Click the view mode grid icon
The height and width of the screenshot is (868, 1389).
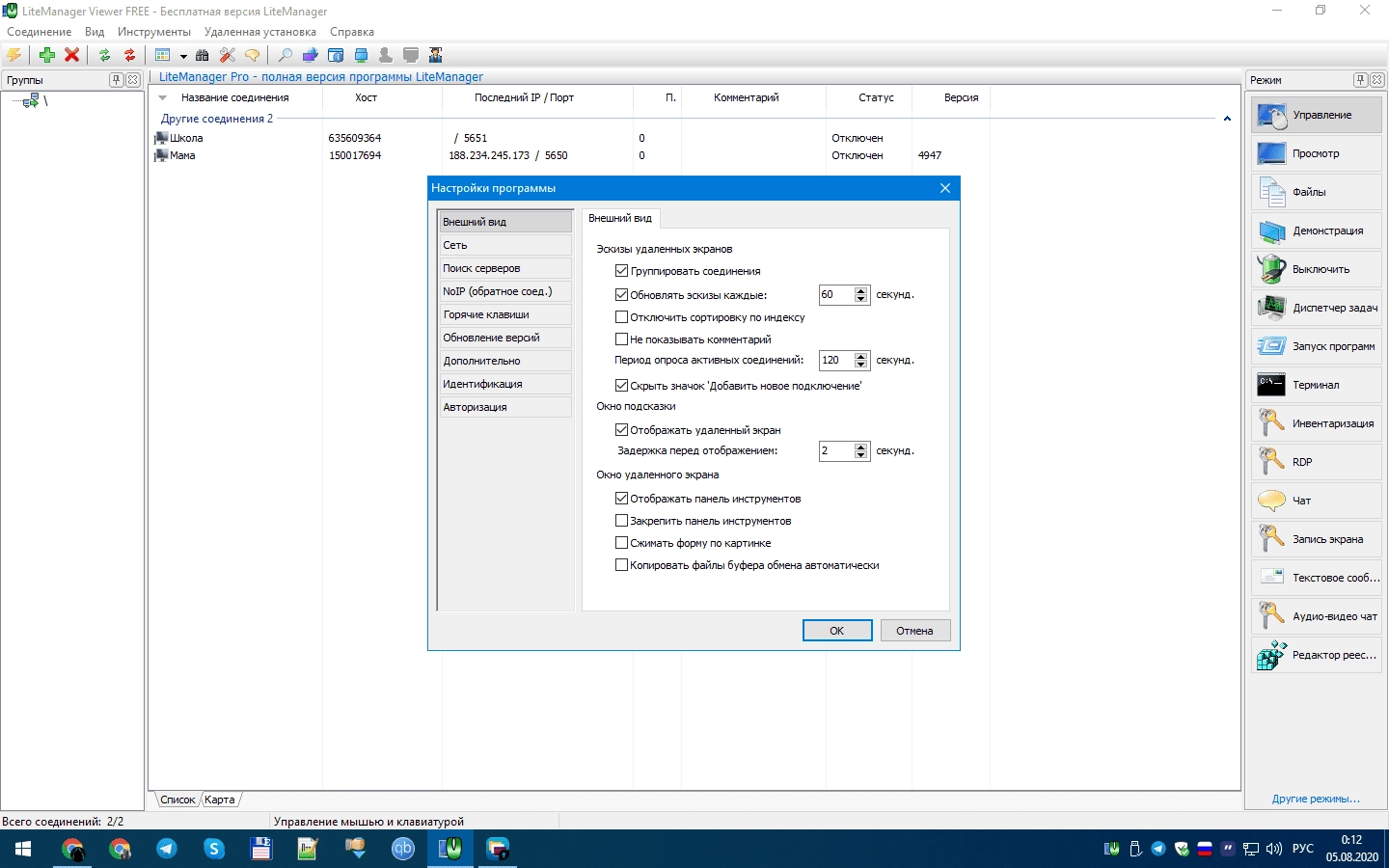pyautogui.click(x=163, y=55)
